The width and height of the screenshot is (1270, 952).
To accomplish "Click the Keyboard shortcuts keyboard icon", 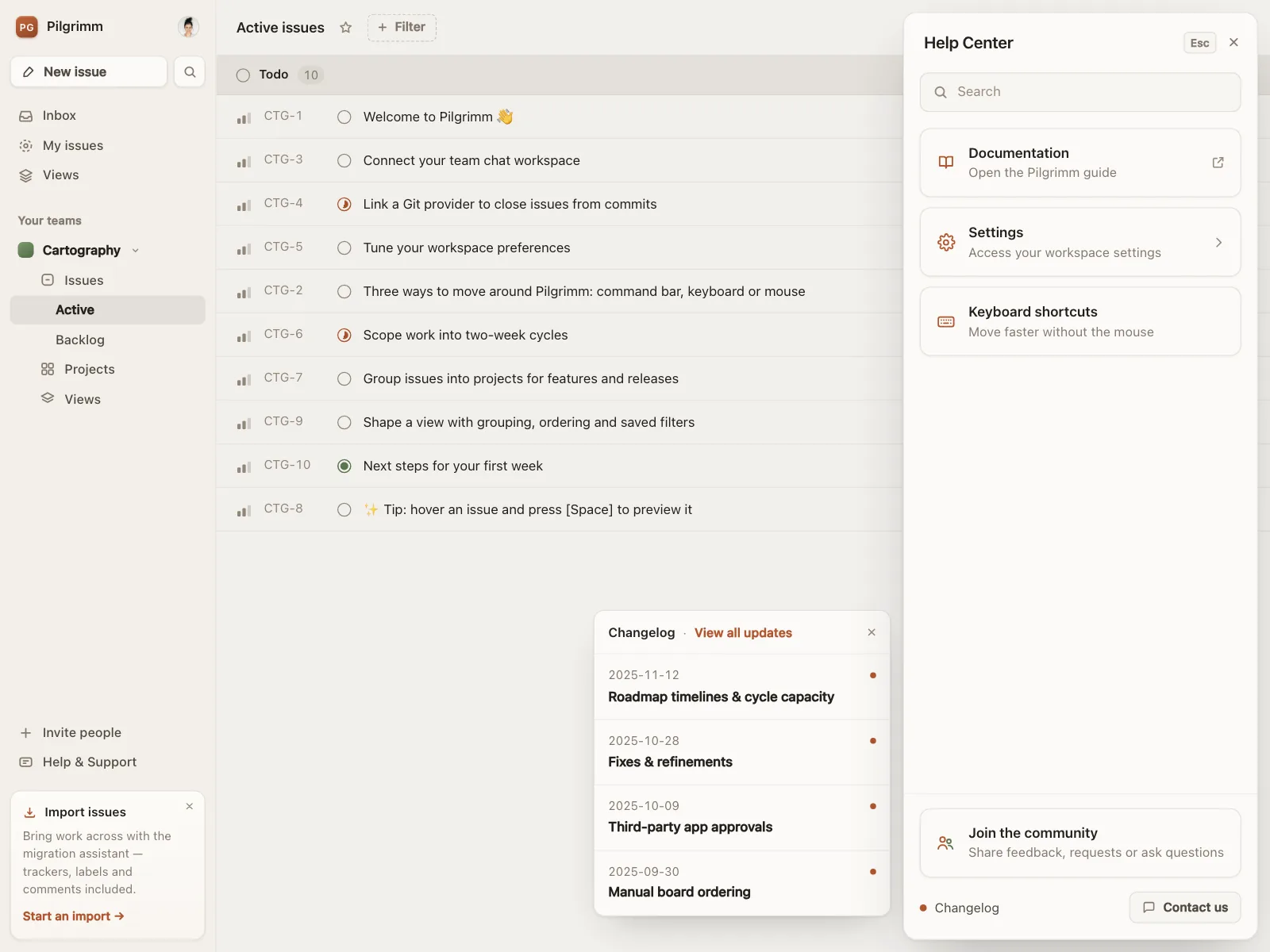I will 946,321.
